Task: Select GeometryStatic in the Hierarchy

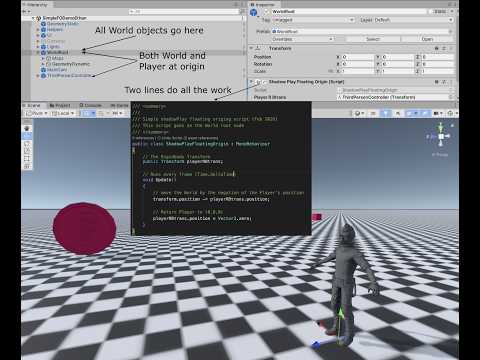Action: pos(63,24)
